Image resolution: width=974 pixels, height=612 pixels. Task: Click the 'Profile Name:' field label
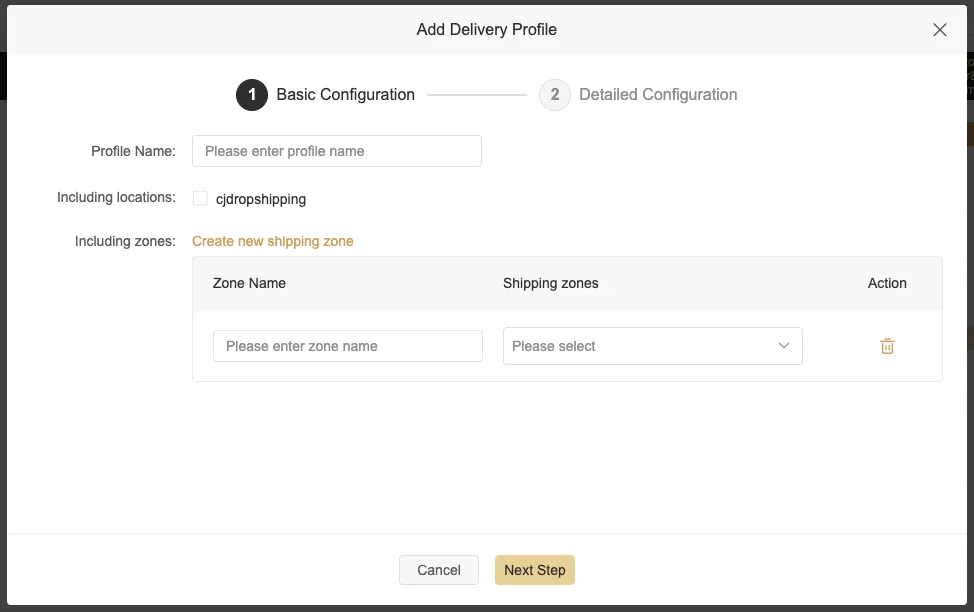point(133,151)
